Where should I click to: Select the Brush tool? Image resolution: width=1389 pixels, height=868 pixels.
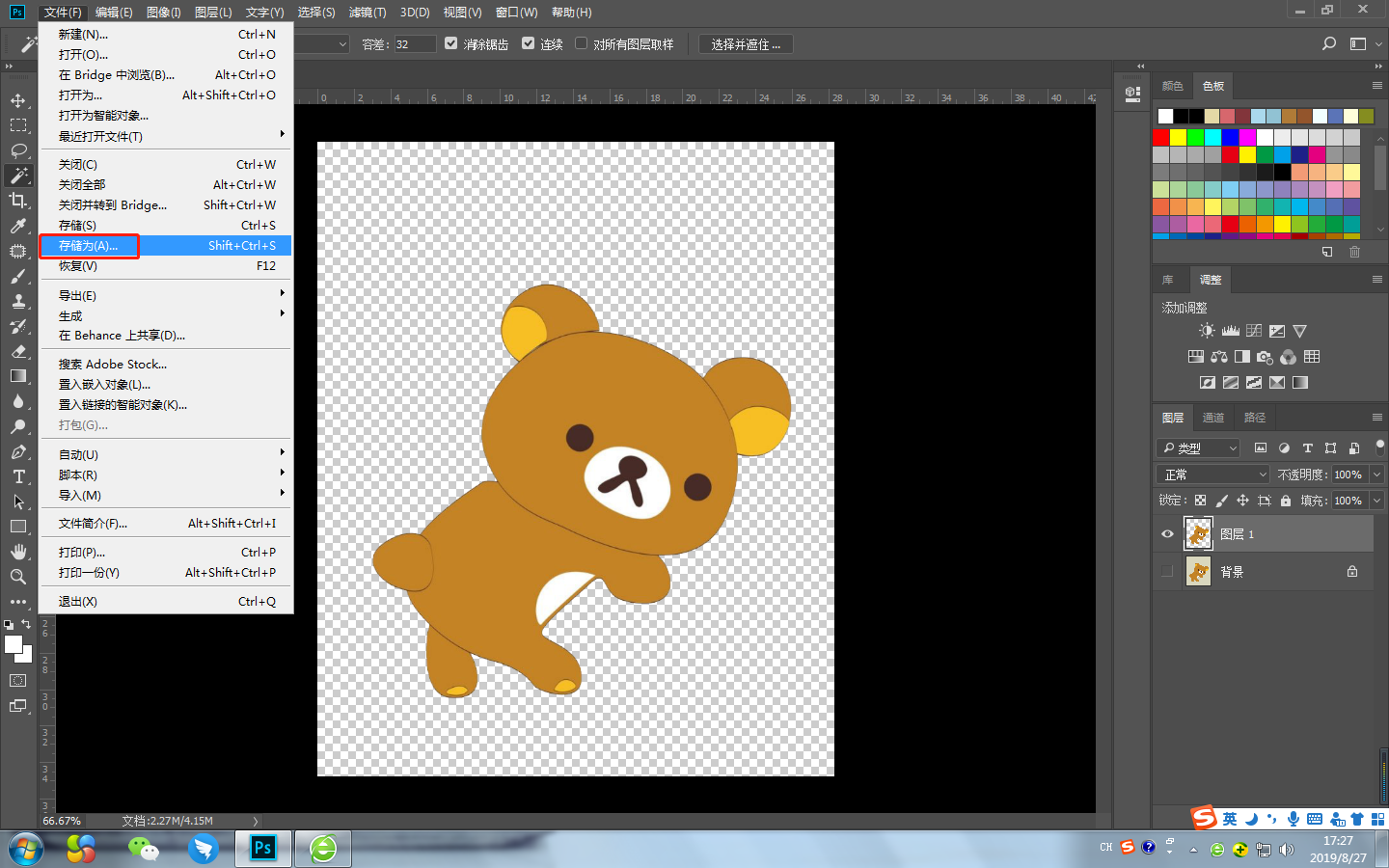pos(19,276)
